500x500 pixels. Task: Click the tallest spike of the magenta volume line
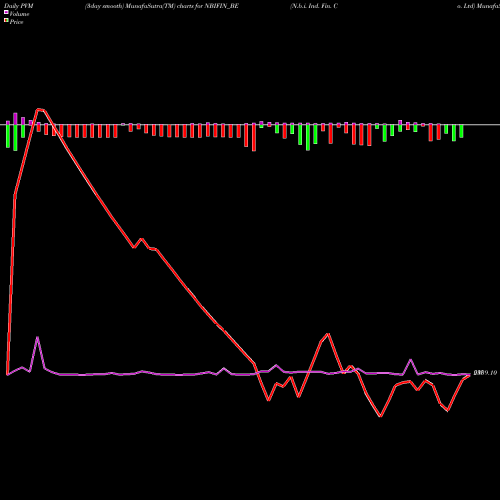point(37,337)
